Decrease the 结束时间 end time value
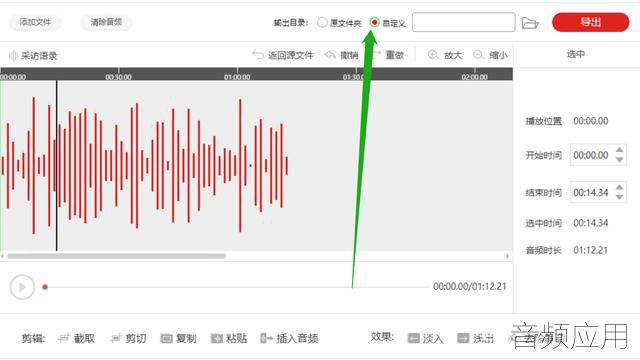 click(620, 198)
